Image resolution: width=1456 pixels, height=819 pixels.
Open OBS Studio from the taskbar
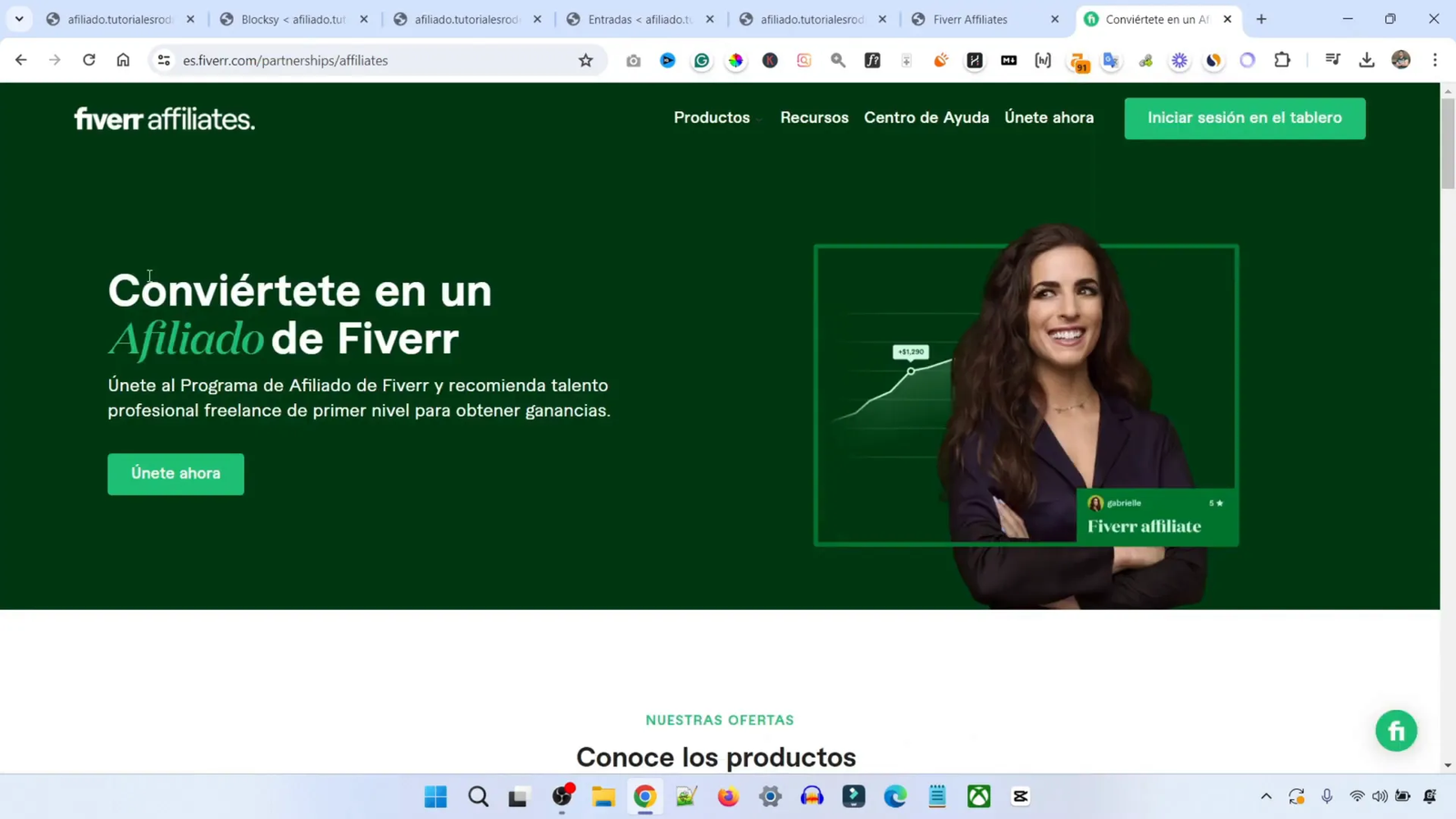[x=561, y=796]
